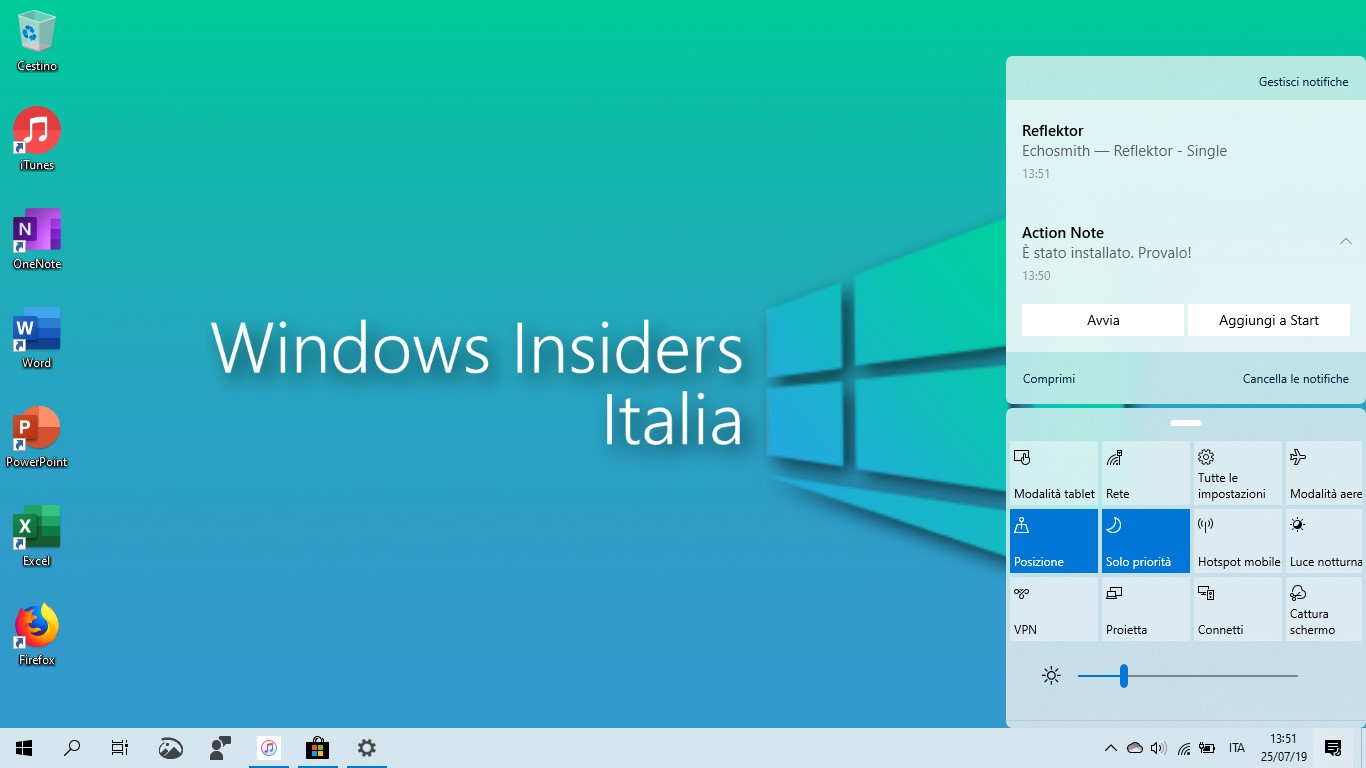Switch to iTunes on the taskbar
This screenshot has height=768, width=1366.
pyautogui.click(x=269, y=748)
